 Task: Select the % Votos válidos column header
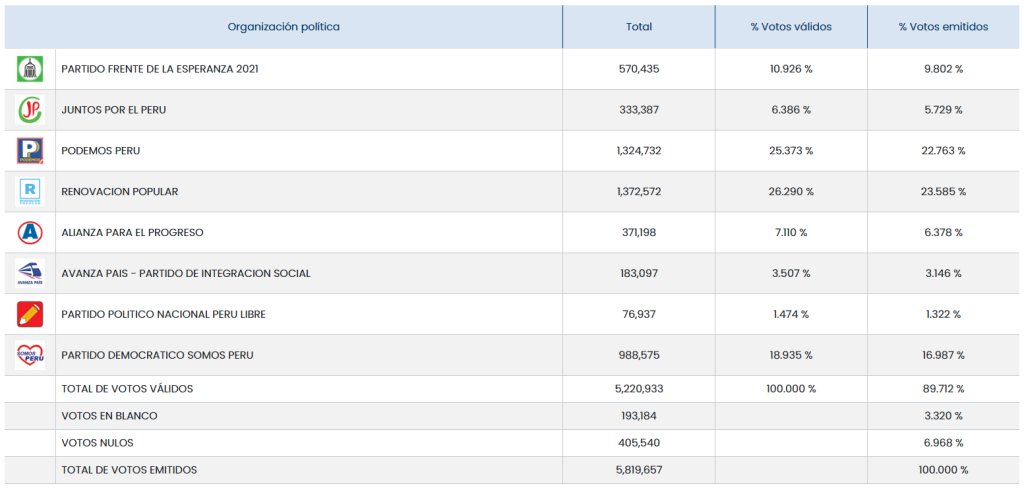coord(791,27)
